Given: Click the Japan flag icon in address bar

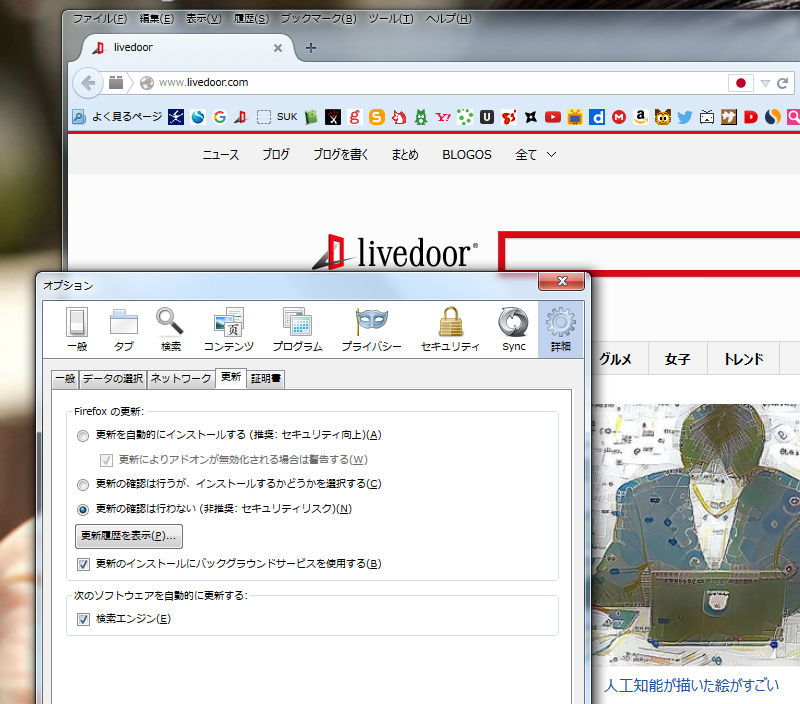Looking at the screenshot, I should (x=741, y=83).
